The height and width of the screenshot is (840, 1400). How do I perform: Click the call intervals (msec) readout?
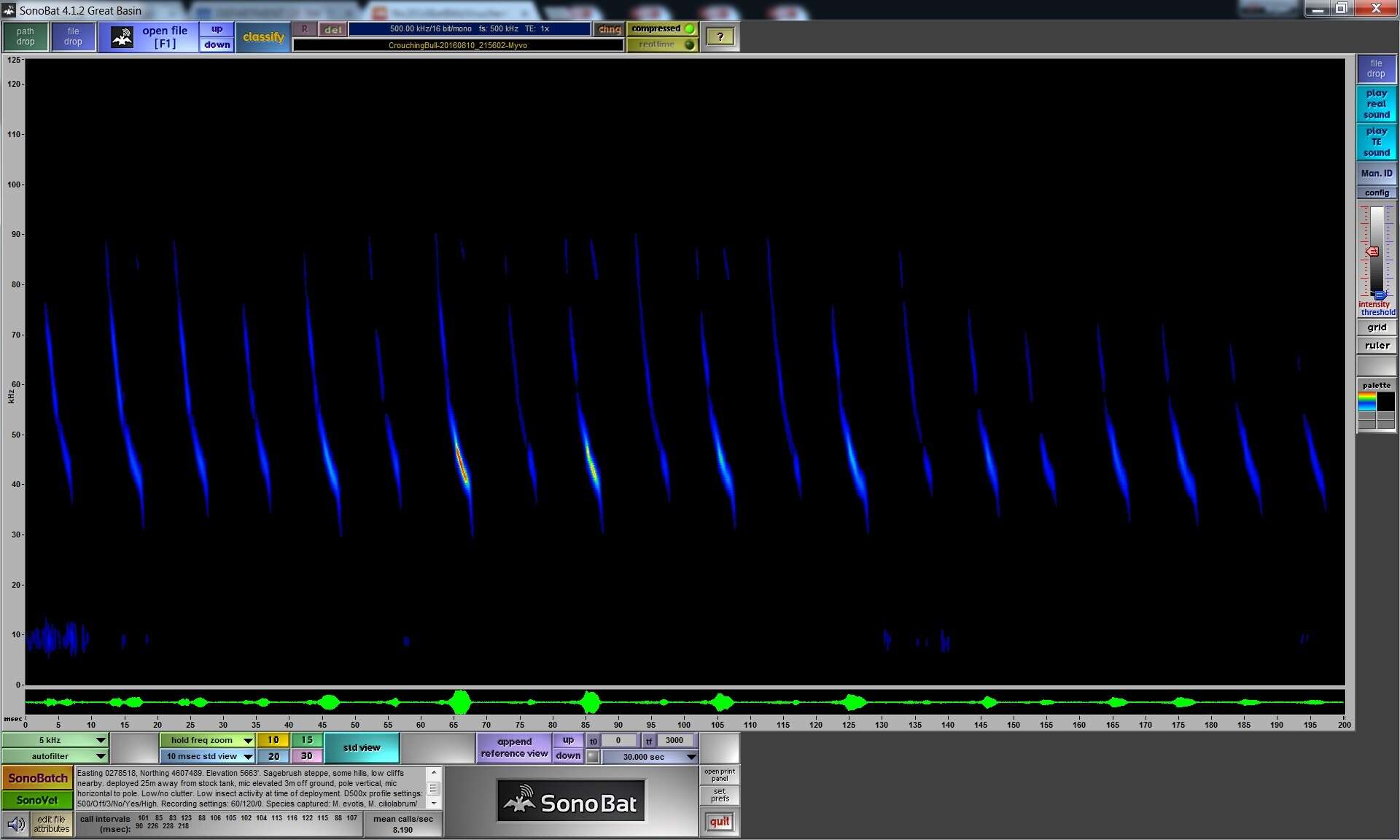pos(218,823)
